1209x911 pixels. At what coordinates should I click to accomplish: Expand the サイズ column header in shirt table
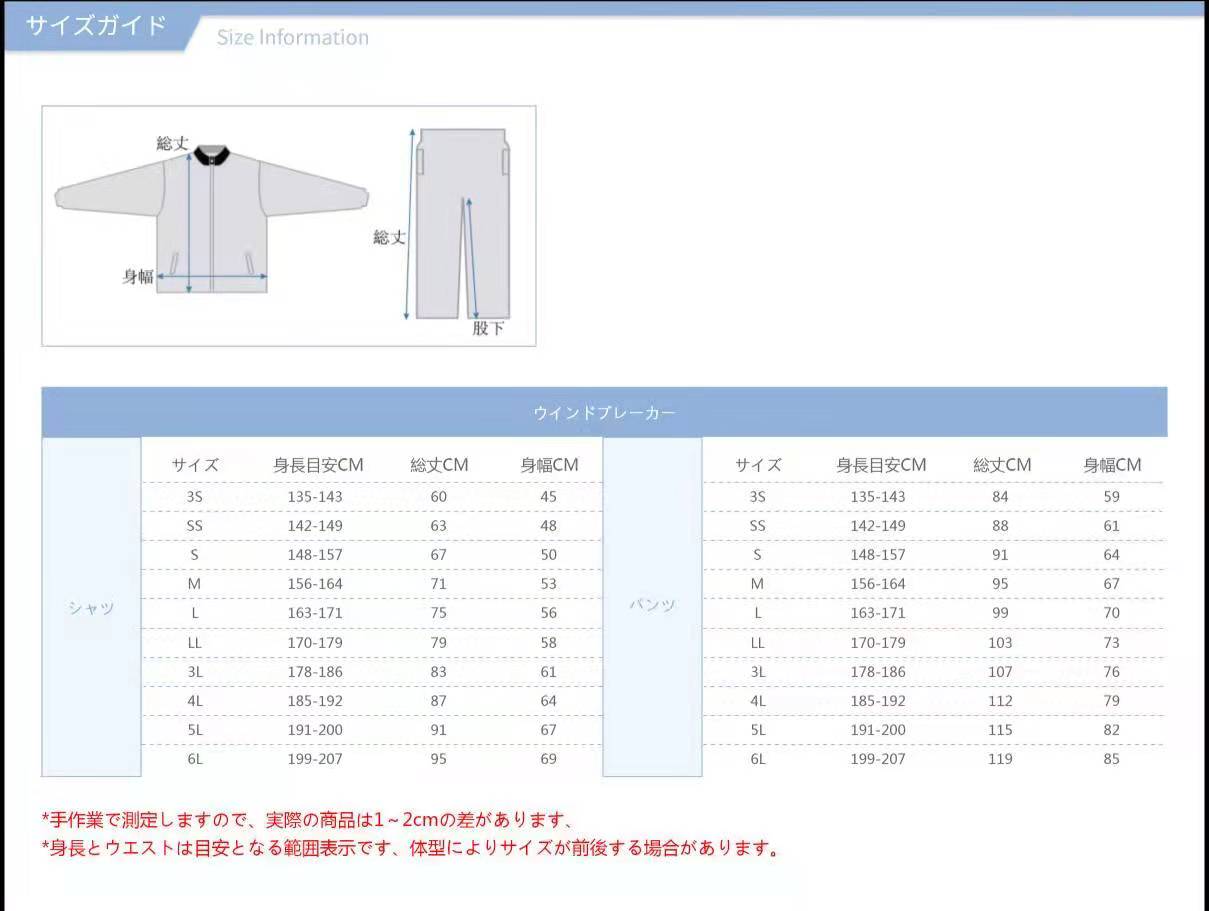pos(197,465)
